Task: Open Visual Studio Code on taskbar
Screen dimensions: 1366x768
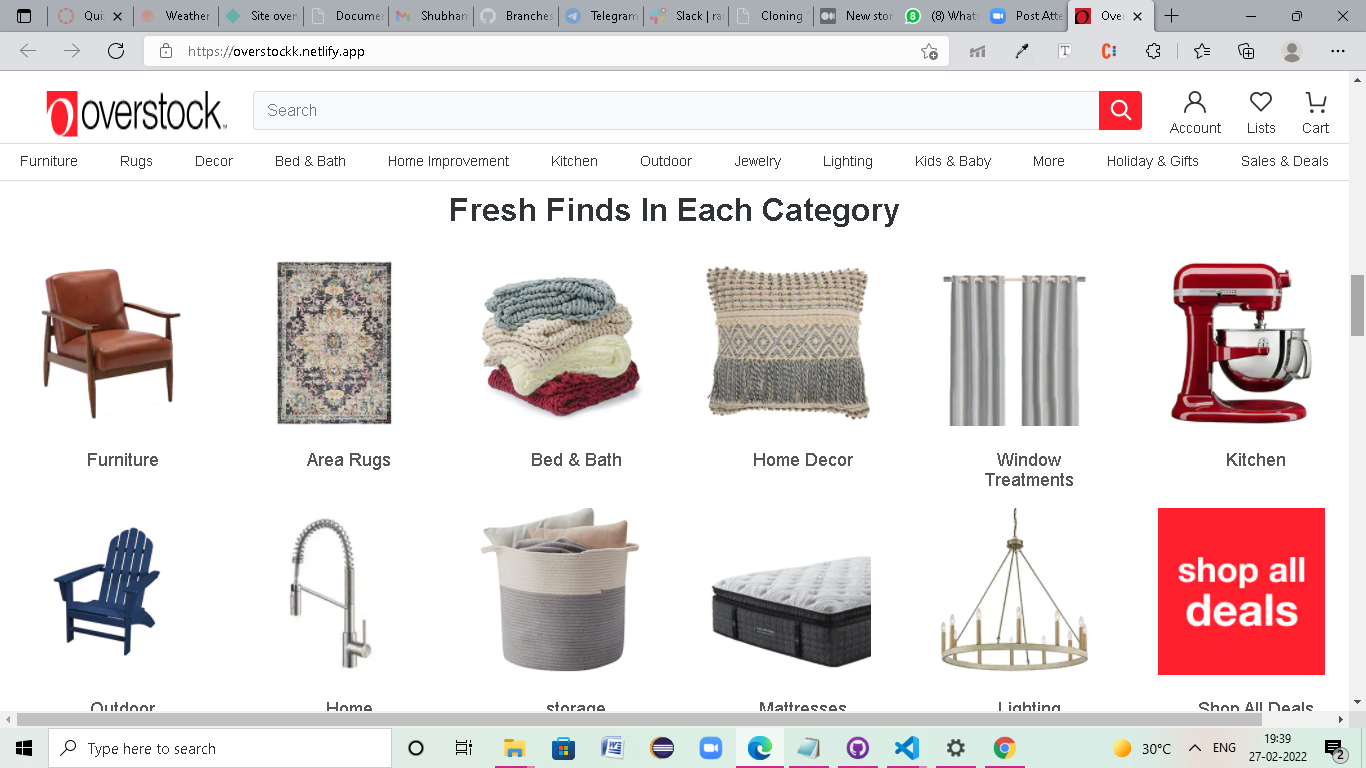Action: [x=906, y=748]
